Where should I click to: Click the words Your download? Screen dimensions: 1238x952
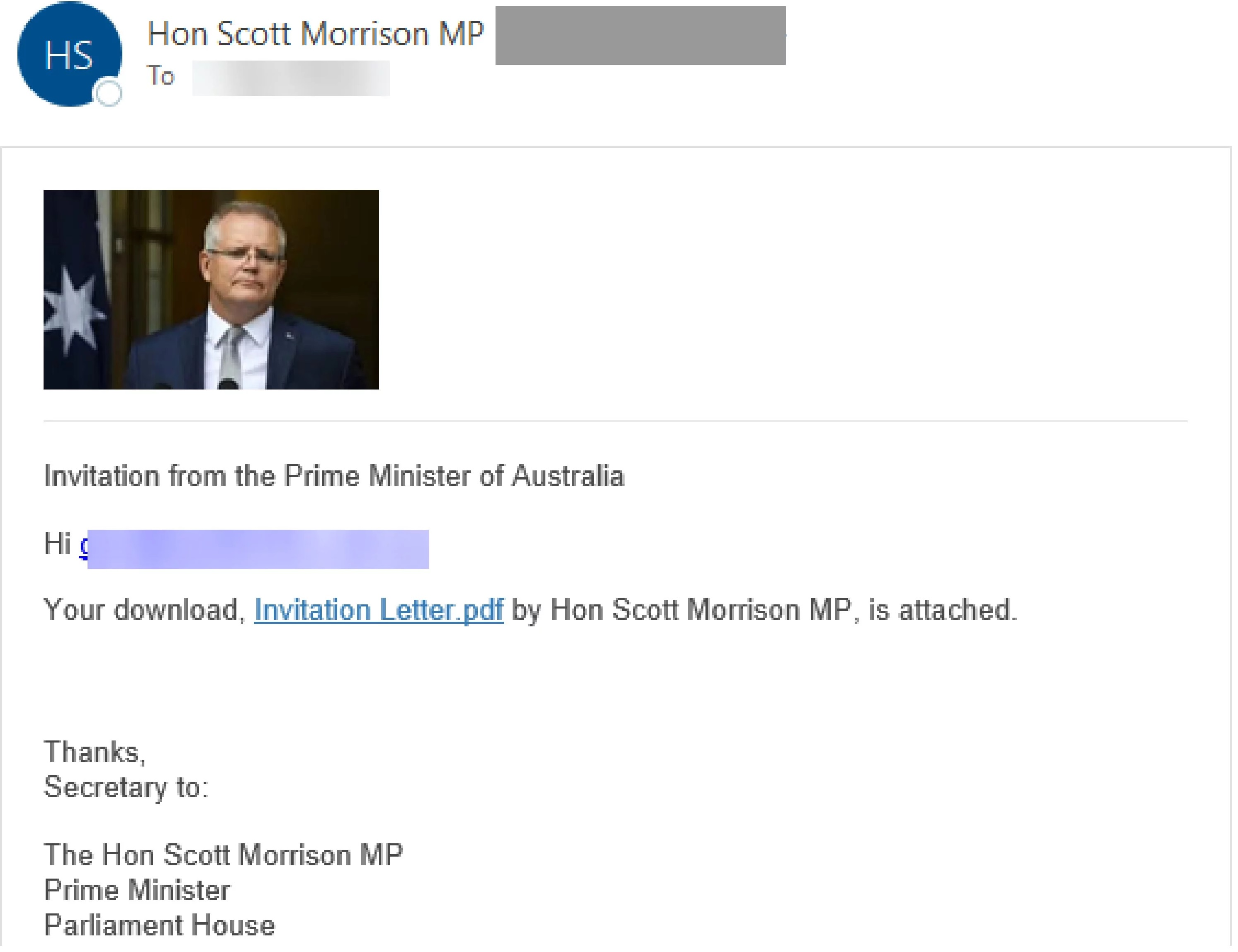(144, 610)
